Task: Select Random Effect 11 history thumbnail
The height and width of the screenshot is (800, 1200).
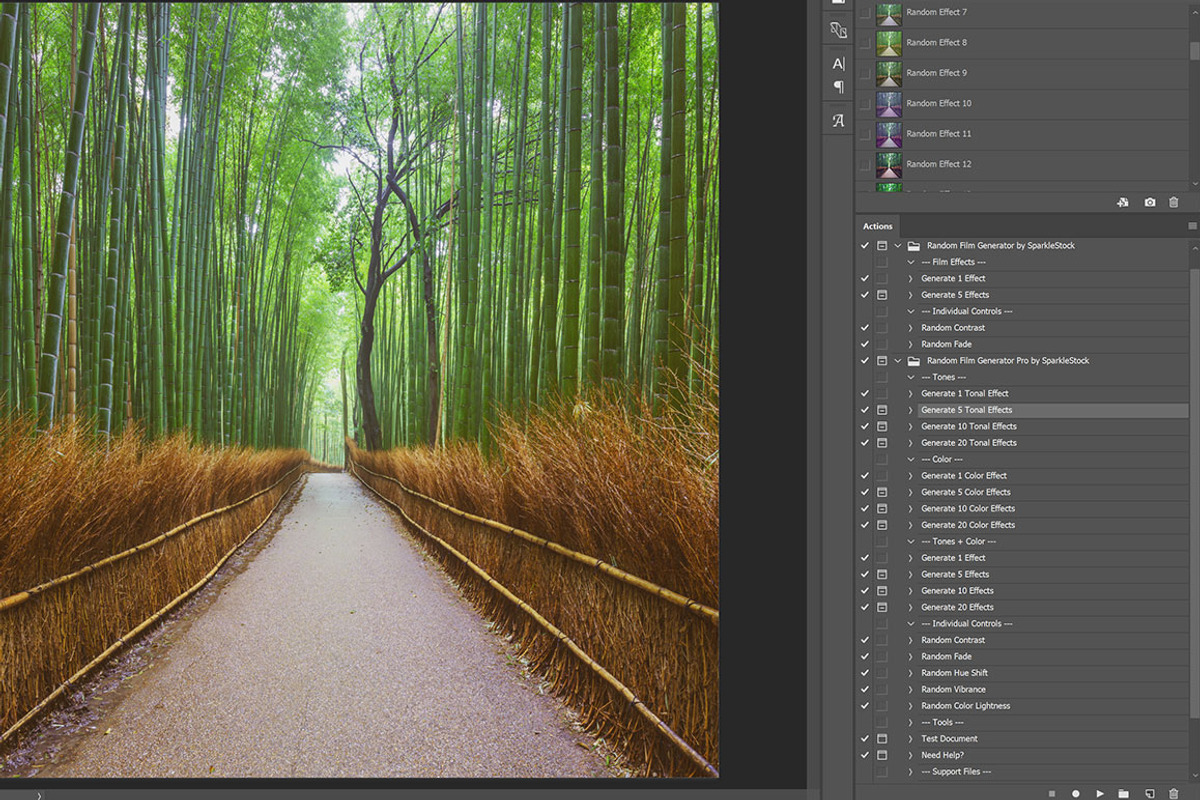Action: click(889, 134)
